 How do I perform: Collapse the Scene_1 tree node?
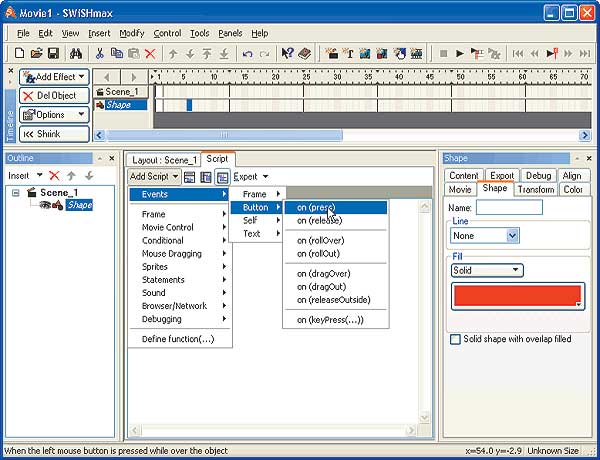16,192
